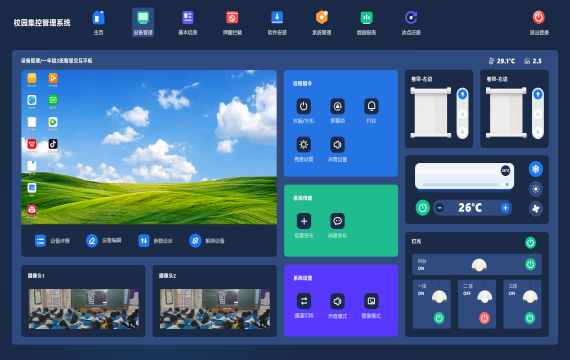Turn on the 二排 light red power switch
Viewport: 570px width, 360px height.
tap(484, 318)
